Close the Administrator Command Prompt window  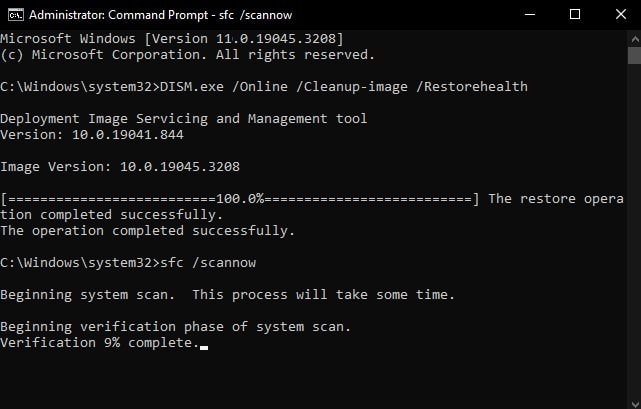coord(618,14)
